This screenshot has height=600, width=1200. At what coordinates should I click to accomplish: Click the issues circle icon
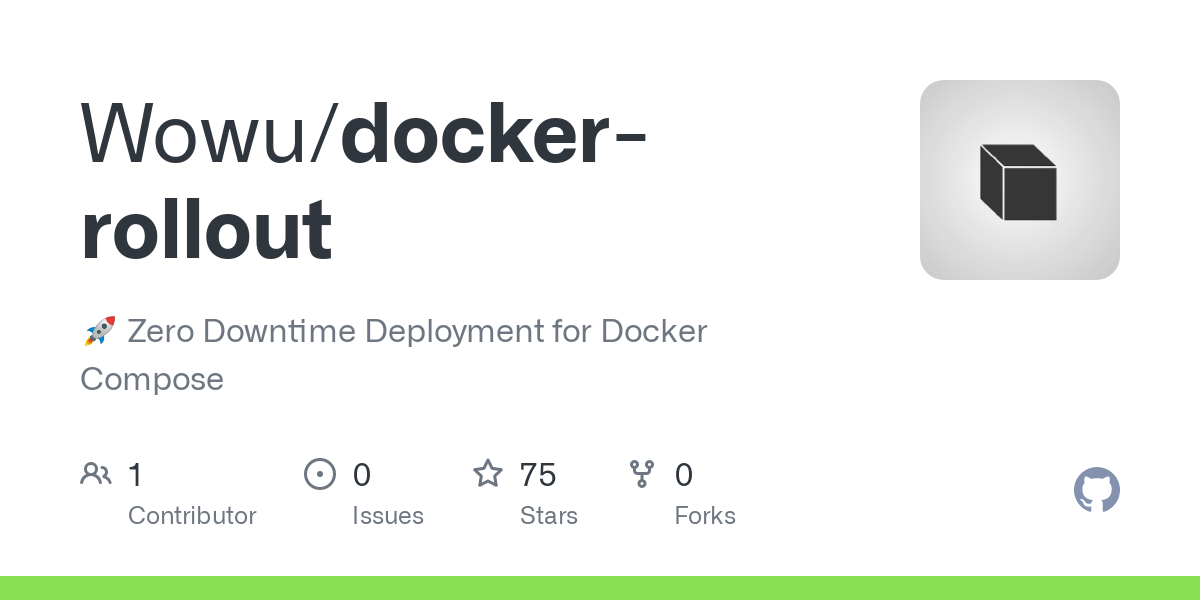pyautogui.click(x=320, y=474)
